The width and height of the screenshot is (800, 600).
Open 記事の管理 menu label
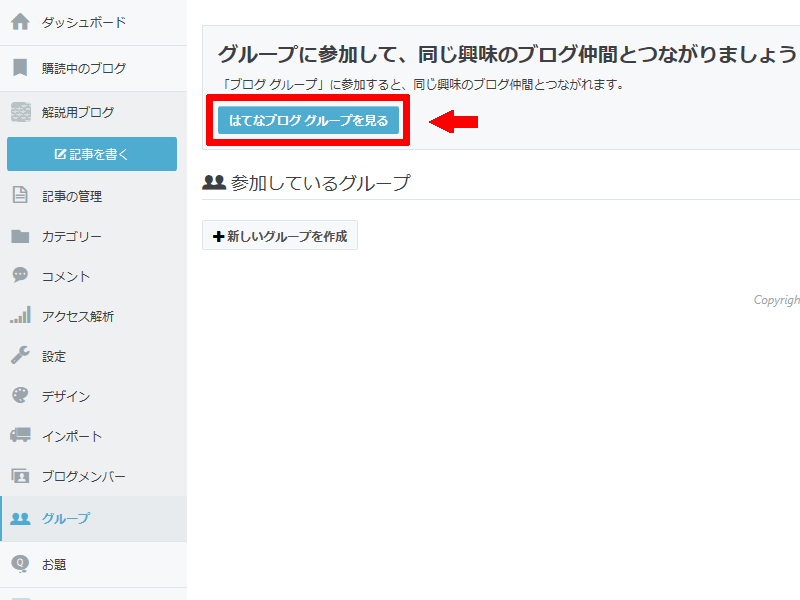pyautogui.click(x=72, y=196)
